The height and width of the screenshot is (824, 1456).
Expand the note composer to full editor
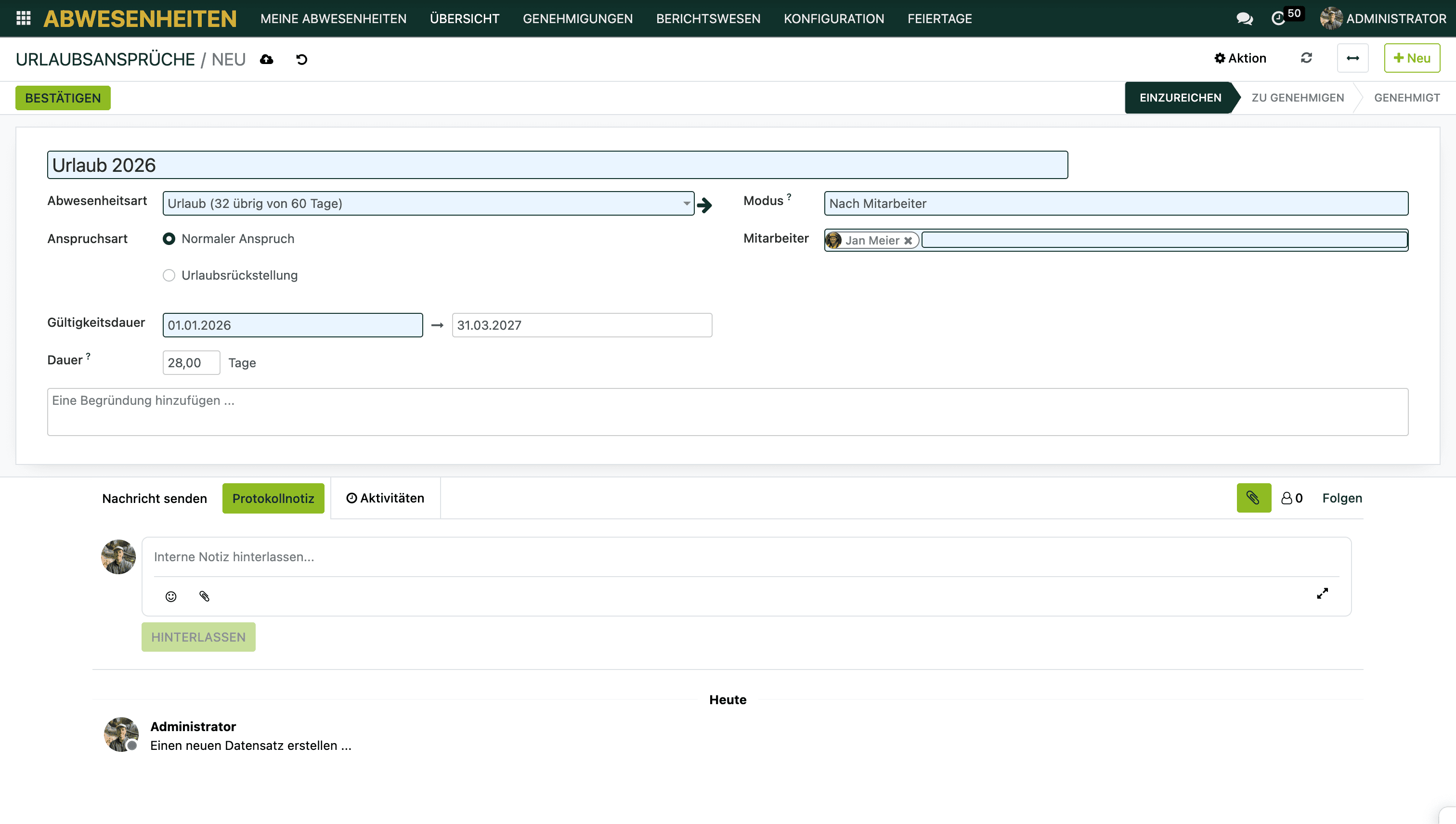coord(1322,593)
